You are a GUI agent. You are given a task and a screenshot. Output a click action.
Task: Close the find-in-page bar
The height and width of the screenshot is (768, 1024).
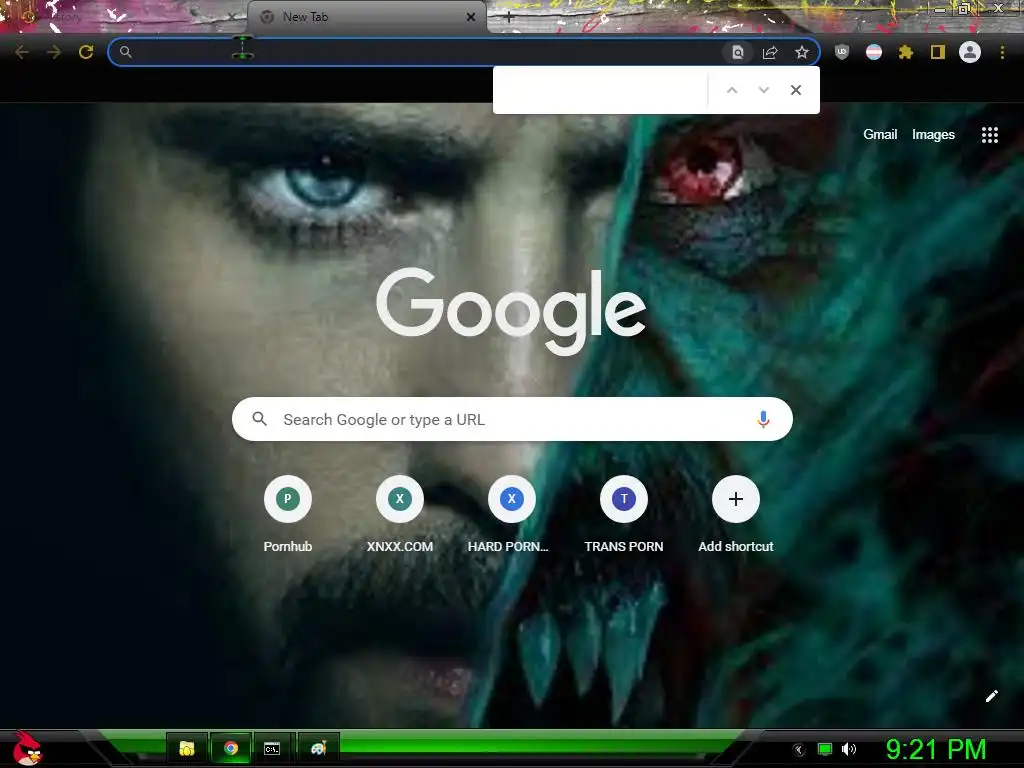pos(795,90)
